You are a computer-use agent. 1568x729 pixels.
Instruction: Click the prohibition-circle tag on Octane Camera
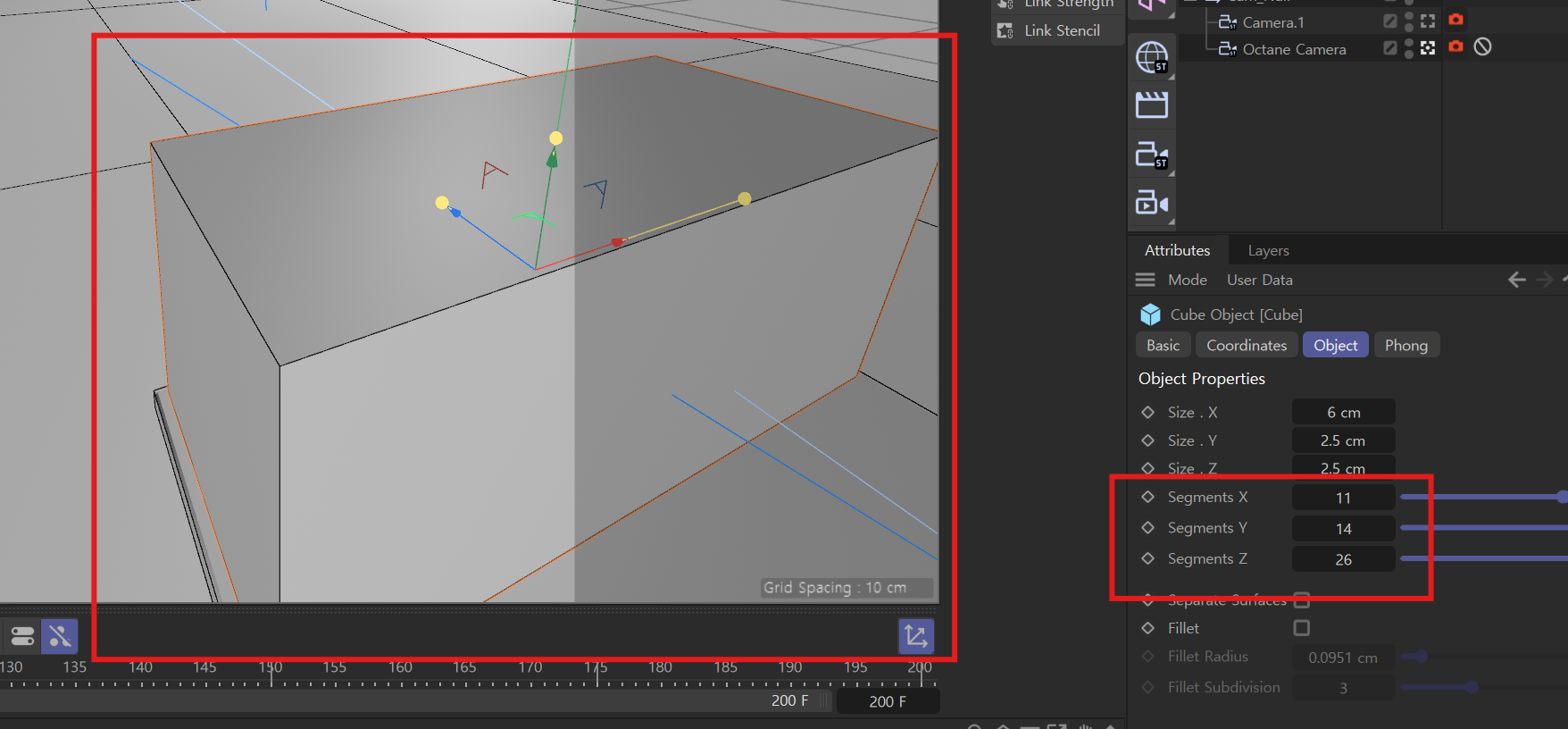1482,46
